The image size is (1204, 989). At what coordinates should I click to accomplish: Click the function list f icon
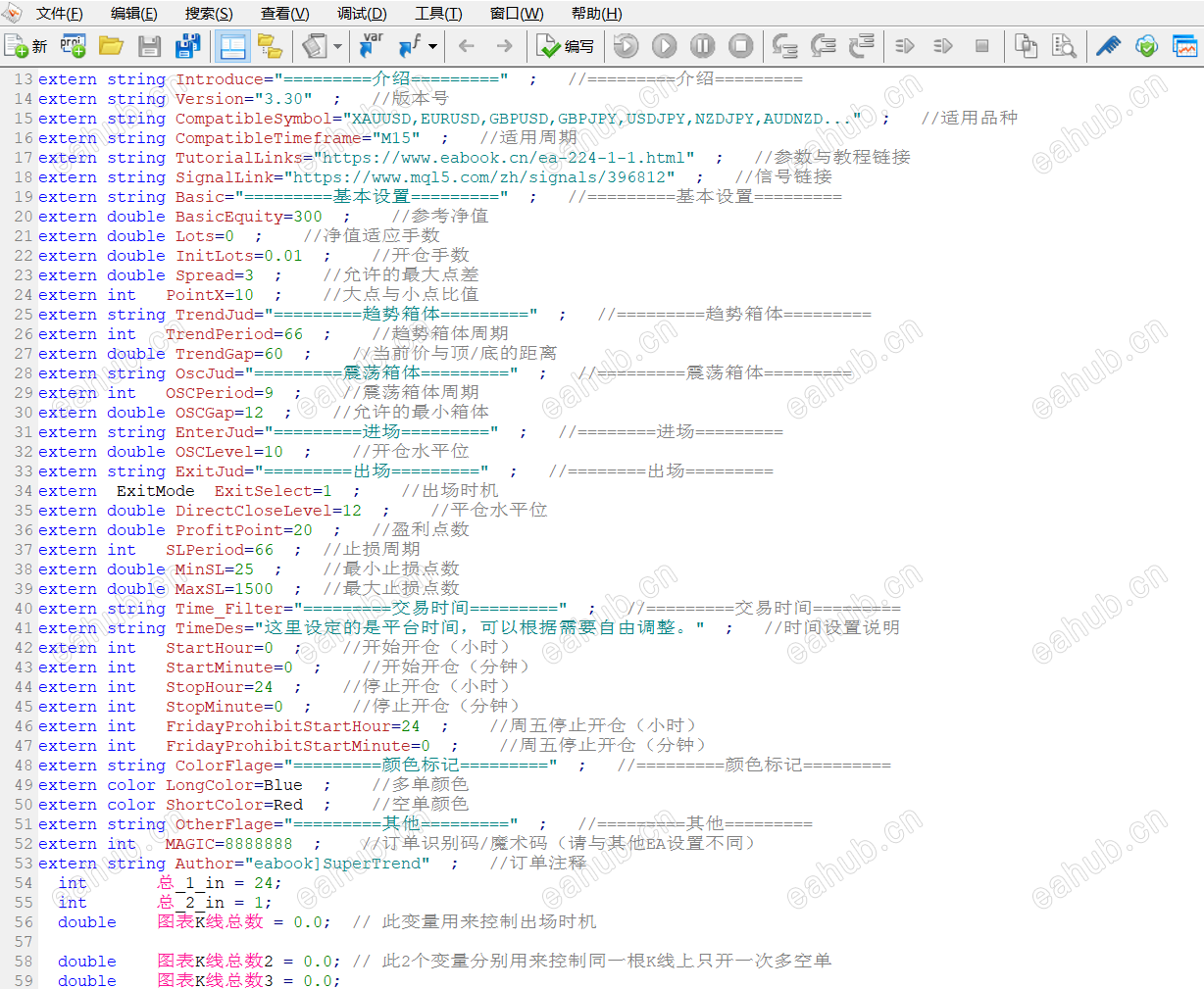409,46
